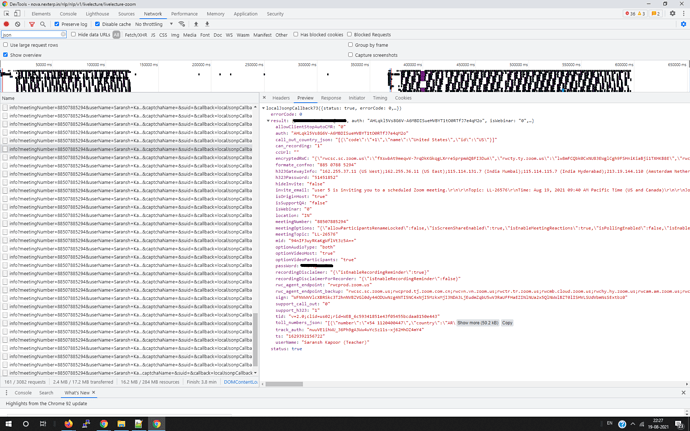Open the Performance panel
This screenshot has width=690, height=431.
[x=184, y=14]
